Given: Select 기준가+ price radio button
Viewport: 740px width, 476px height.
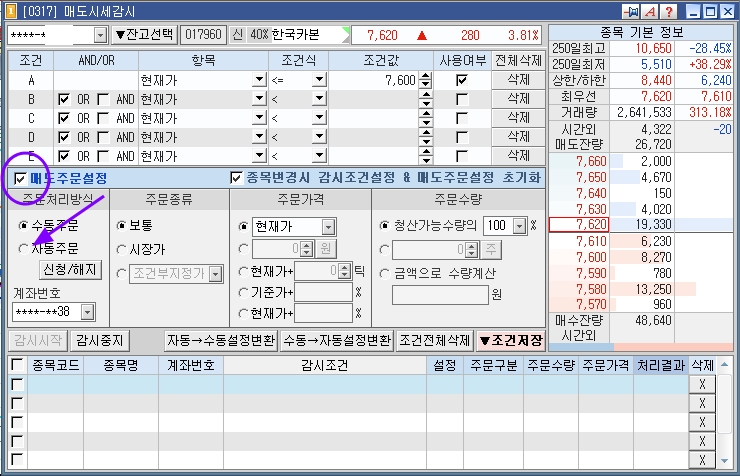Looking at the screenshot, I should tap(244, 293).
